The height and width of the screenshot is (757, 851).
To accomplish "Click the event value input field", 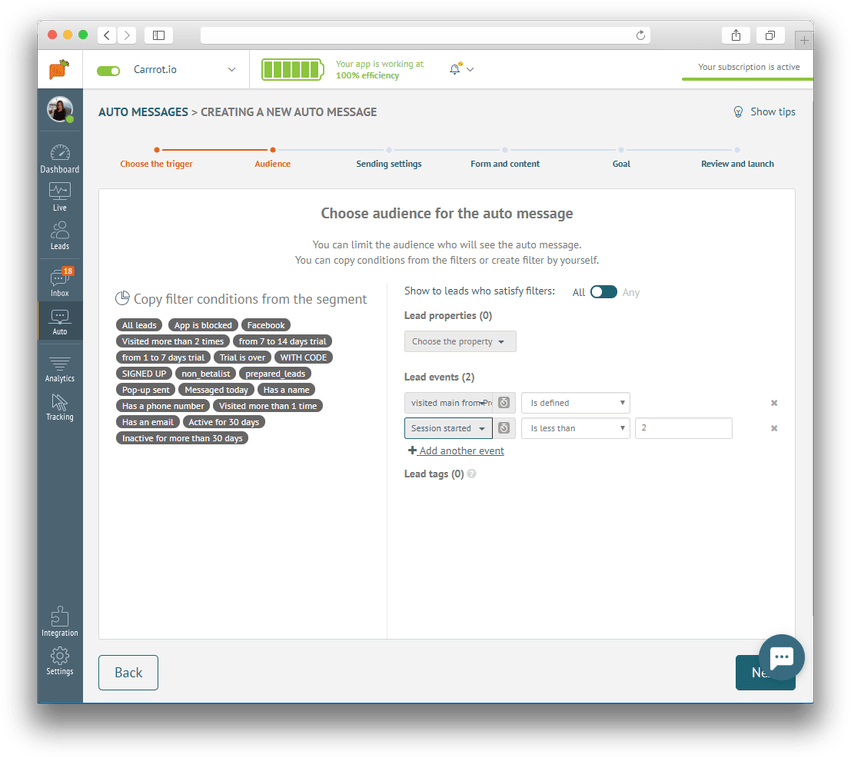I will [x=683, y=428].
